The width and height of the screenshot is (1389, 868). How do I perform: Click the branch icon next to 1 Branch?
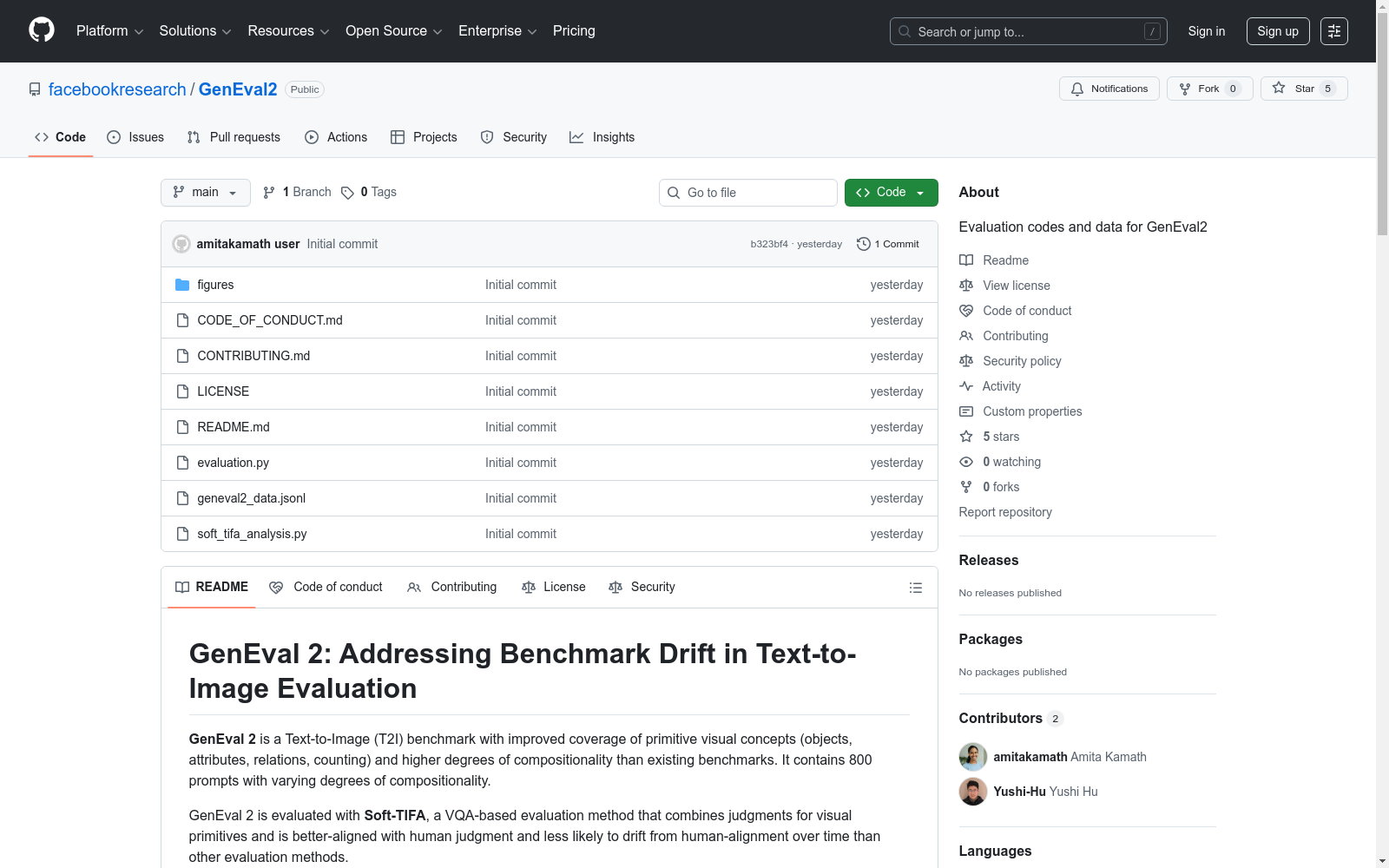coord(269,193)
